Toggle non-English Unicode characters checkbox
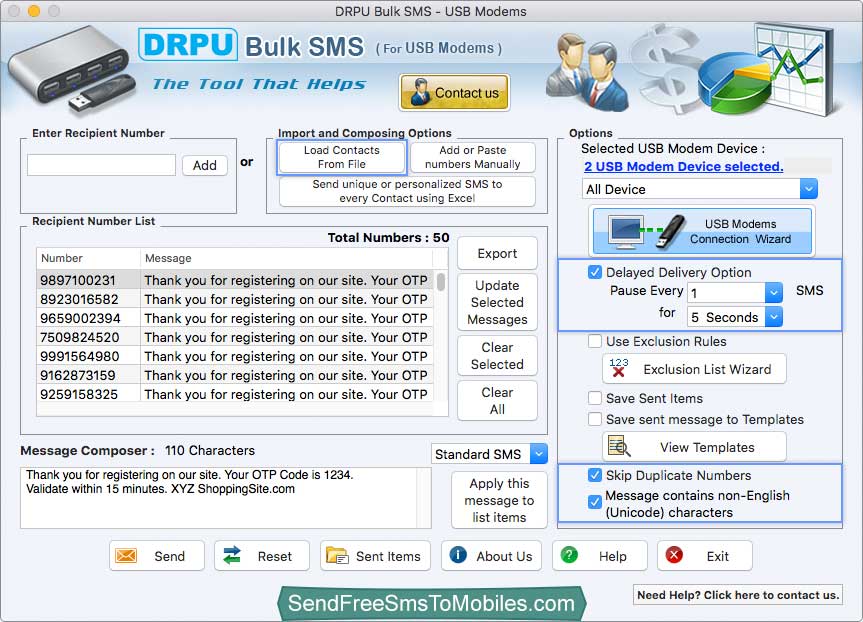Image resolution: width=863 pixels, height=622 pixels. click(x=594, y=502)
